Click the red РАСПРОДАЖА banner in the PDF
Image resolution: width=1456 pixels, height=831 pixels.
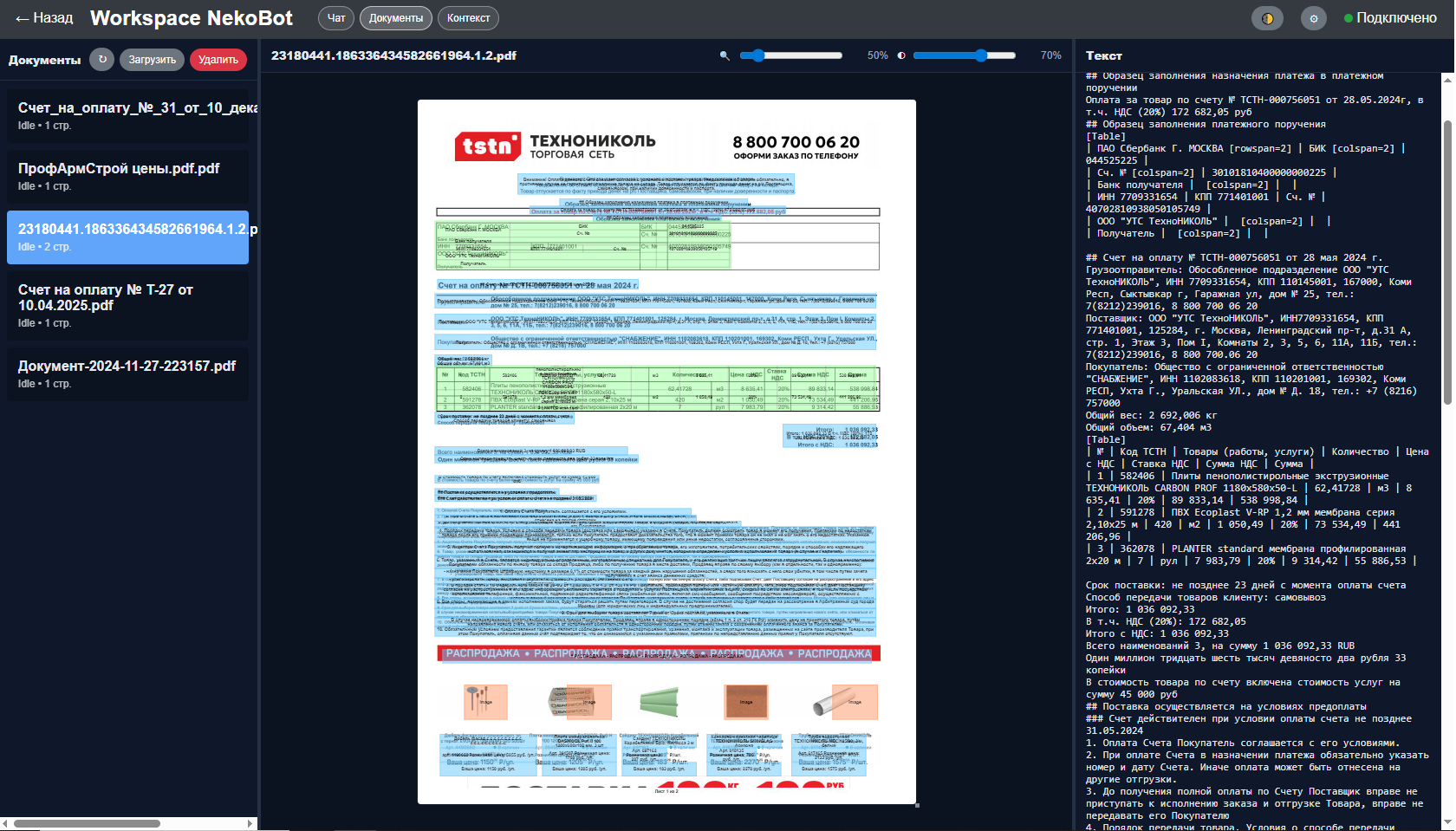(659, 653)
